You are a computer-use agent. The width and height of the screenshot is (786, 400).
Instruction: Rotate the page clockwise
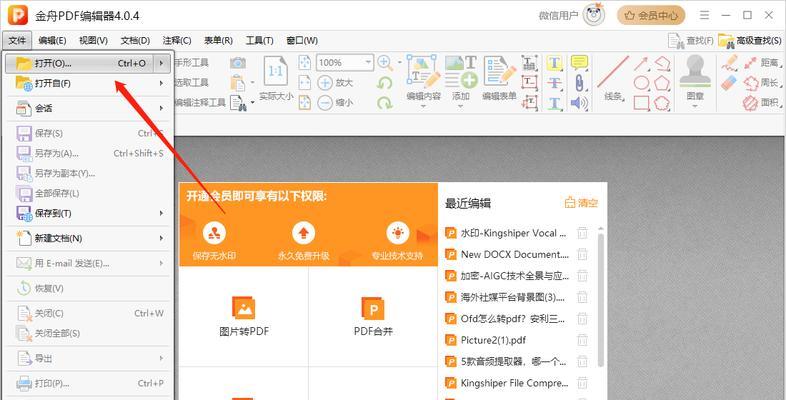[x=385, y=103]
